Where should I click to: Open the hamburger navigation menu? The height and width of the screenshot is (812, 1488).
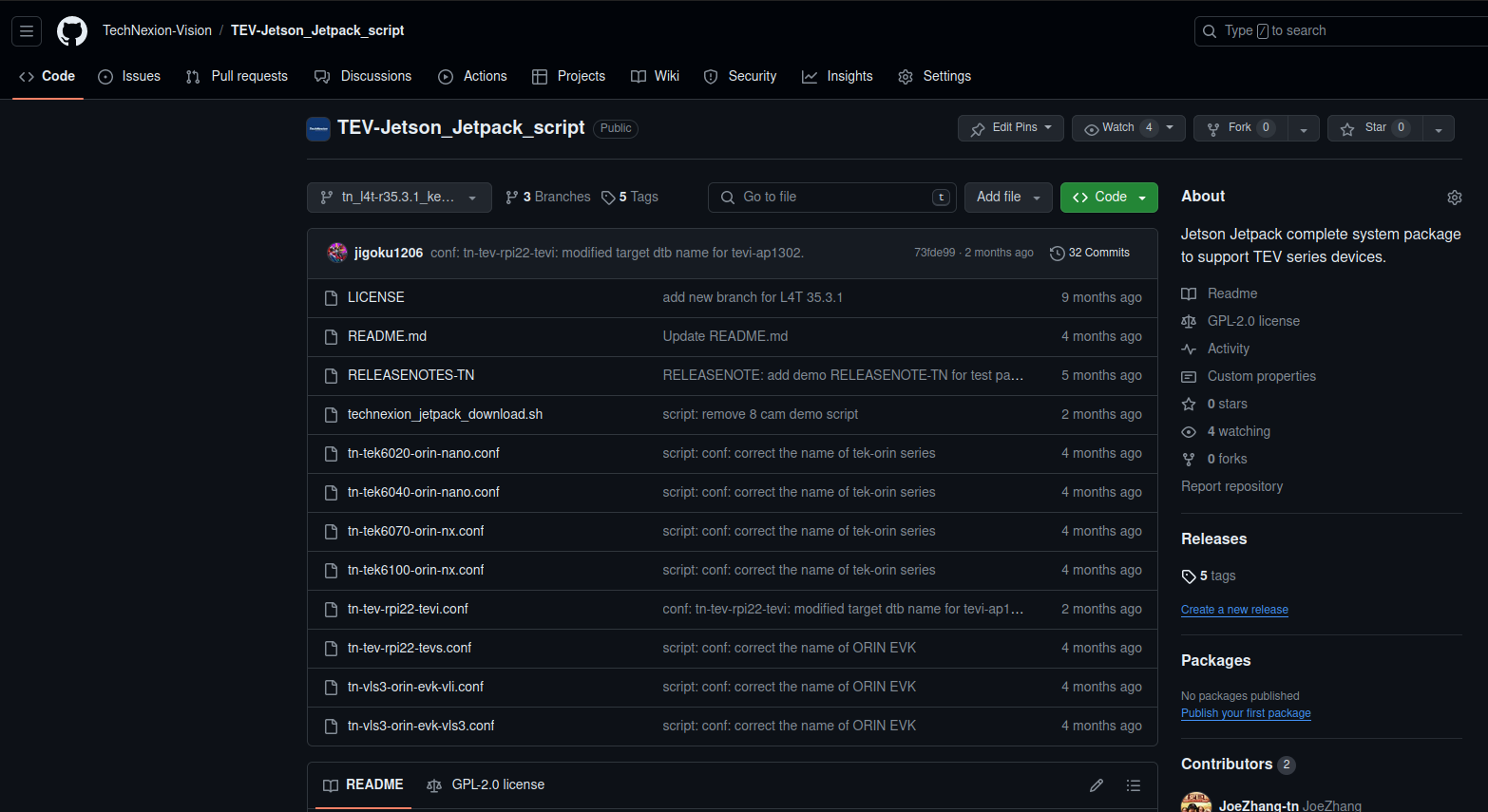point(27,31)
